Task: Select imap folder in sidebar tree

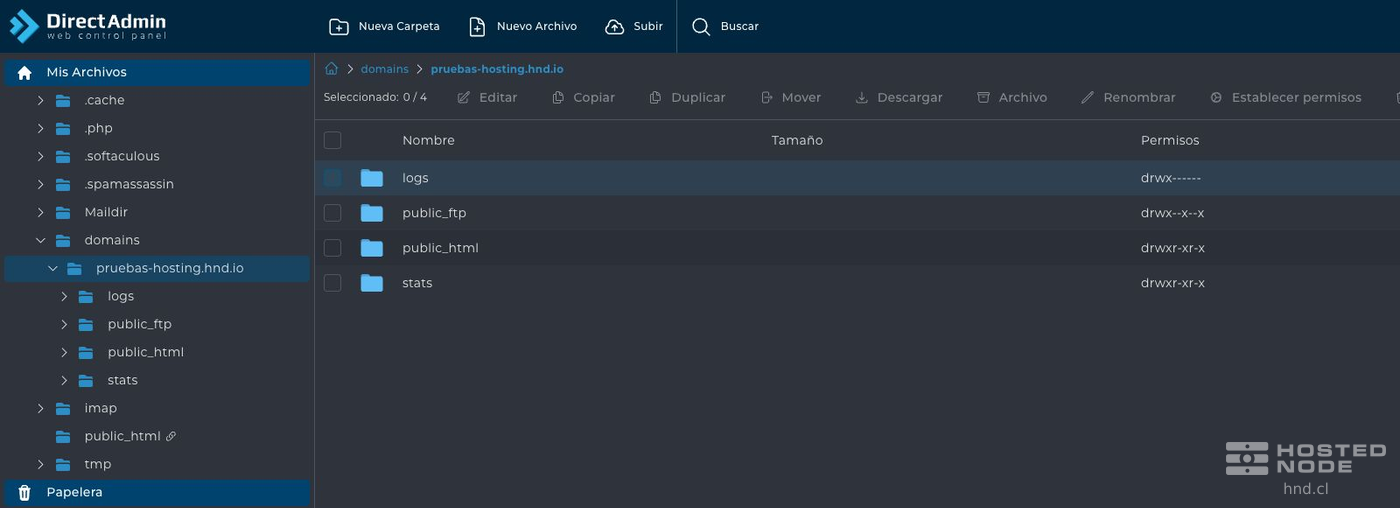Action: (x=101, y=409)
